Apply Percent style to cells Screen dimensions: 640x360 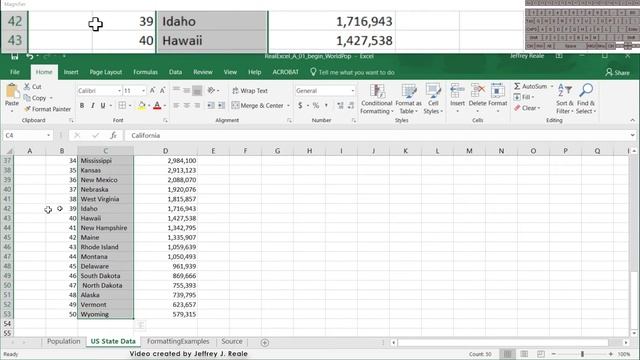[x=316, y=106]
